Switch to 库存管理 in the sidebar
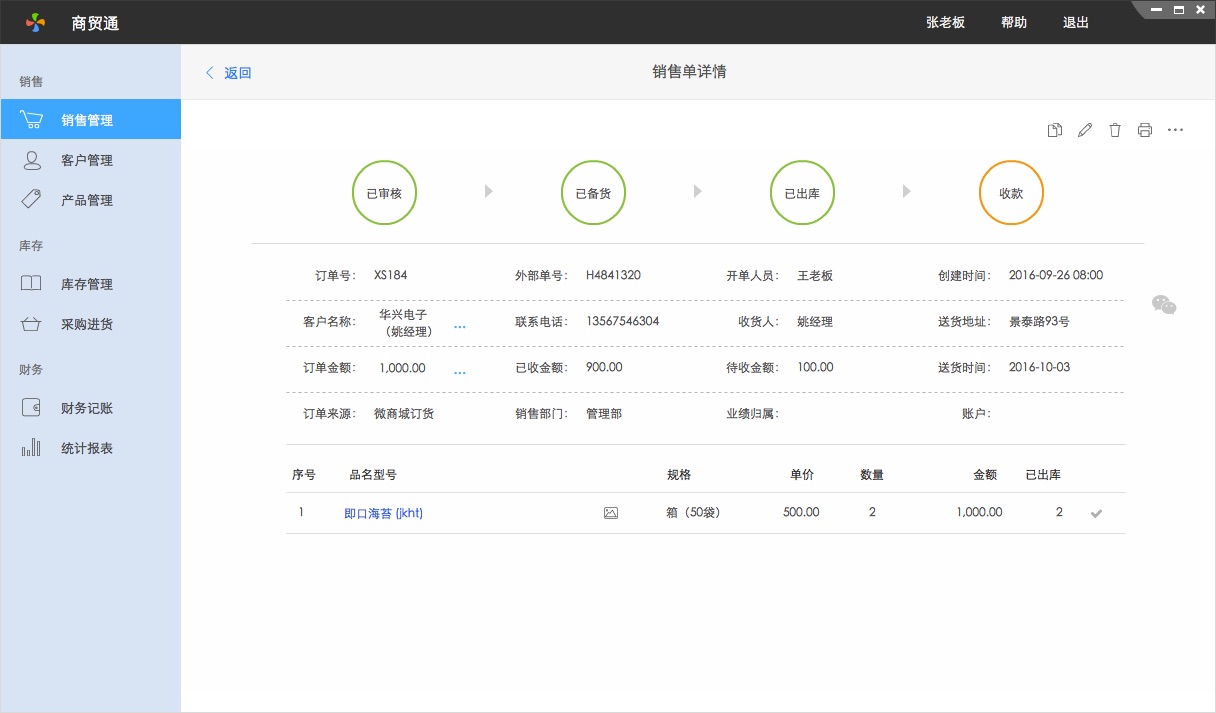Image resolution: width=1216 pixels, height=713 pixels. click(88, 284)
